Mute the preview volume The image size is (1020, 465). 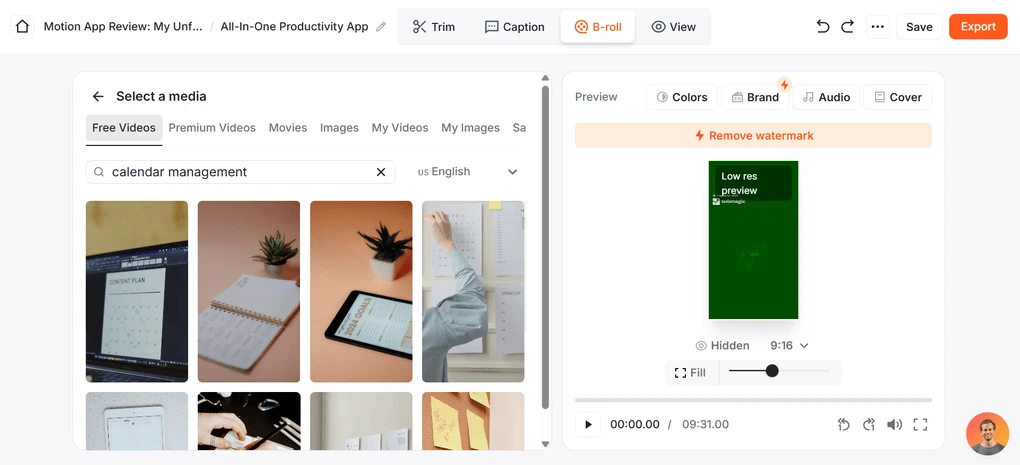(894, 424)
